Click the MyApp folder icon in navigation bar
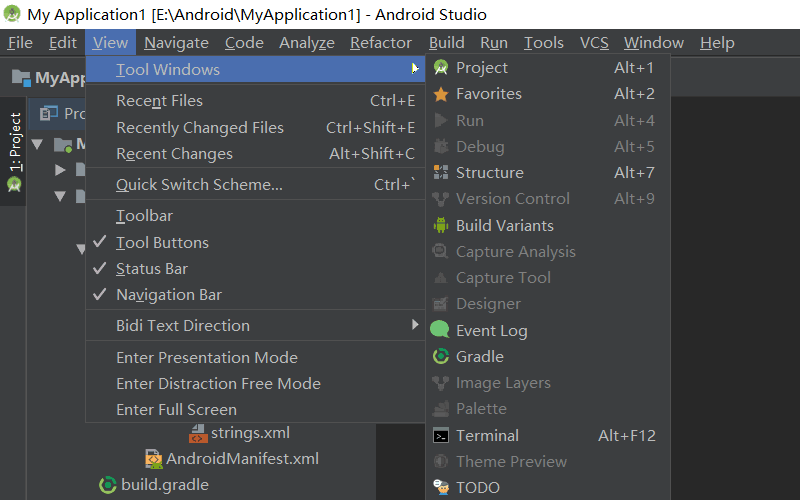800x500 pixels. click(21, 78)
